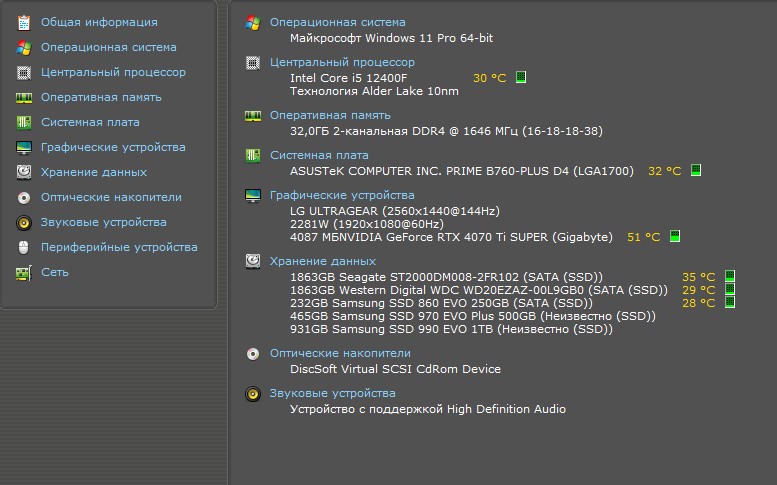Click optical disc icon in sidebar
The height and width of the screenshot is (485, 777).
pos(24,198)
